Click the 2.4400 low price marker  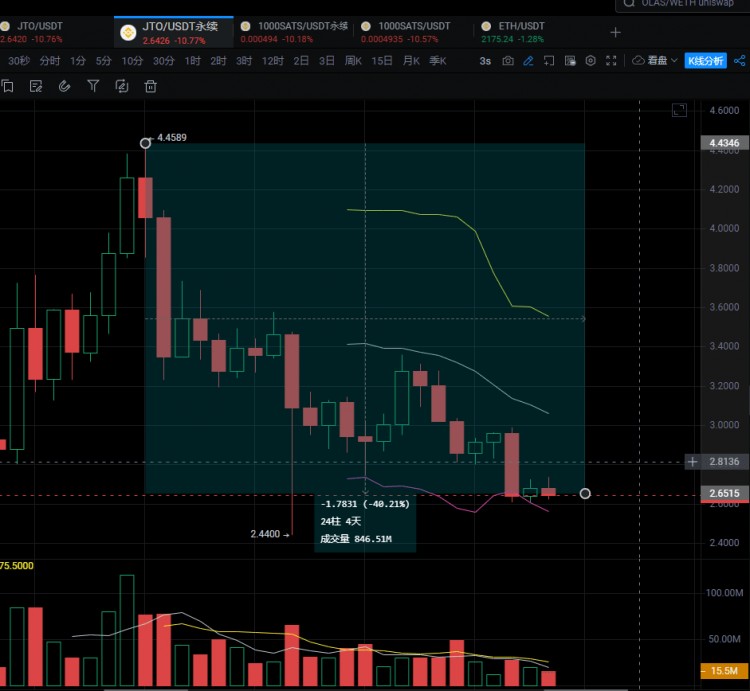coord(265,534)
